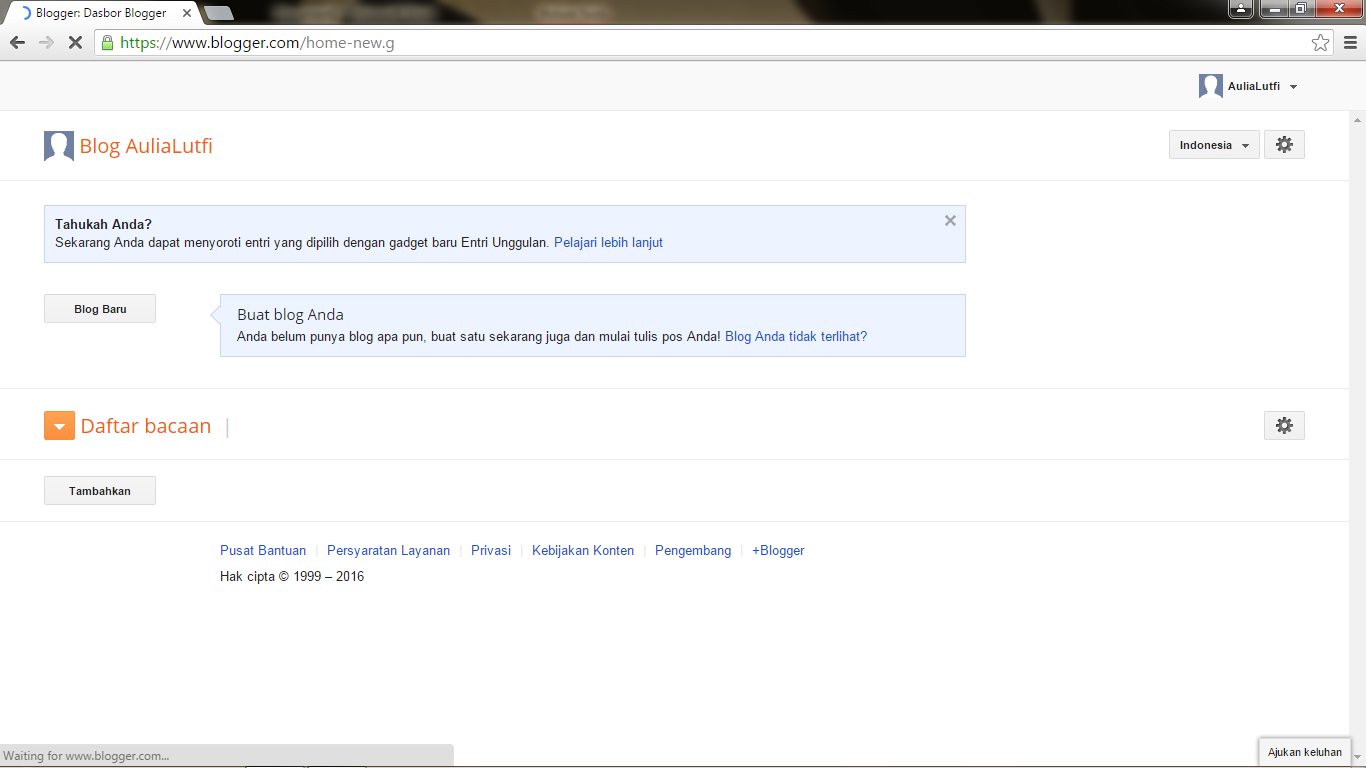Viewport: 1366px width, 768px height.
Task: Open the Pengembang footer link
Action: (693, 550)
